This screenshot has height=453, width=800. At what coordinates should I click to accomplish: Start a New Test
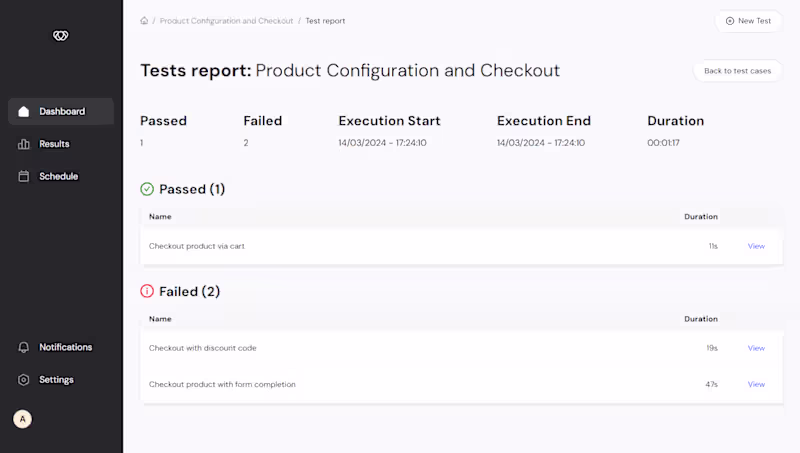[748, 21]
